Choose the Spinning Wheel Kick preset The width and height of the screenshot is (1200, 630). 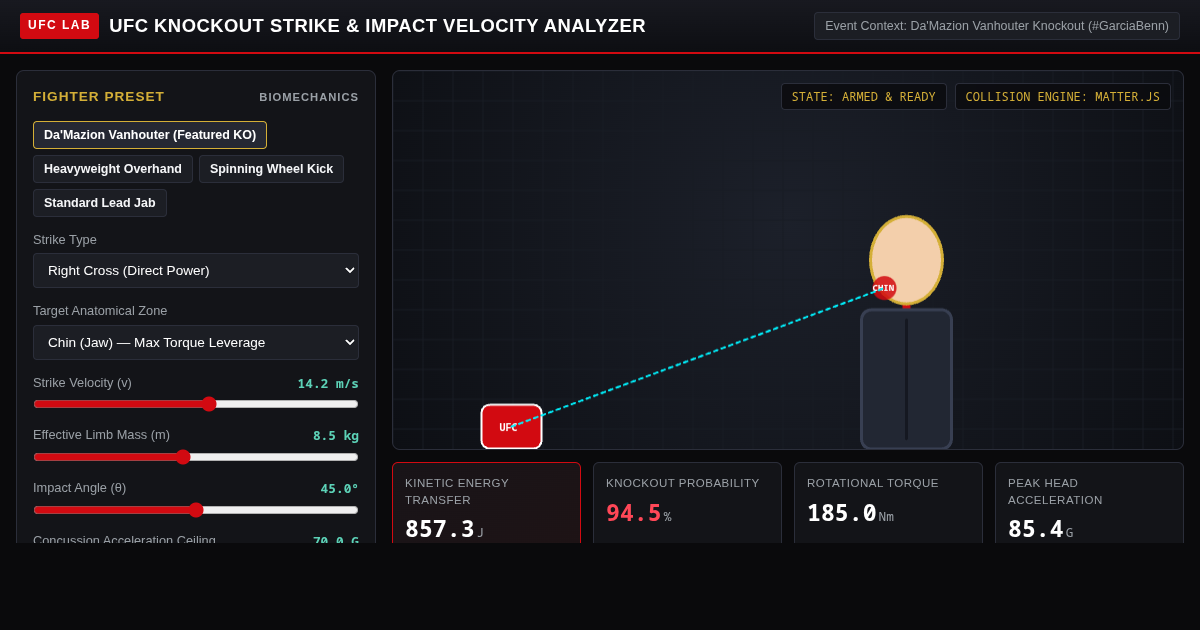pos(271,169)
